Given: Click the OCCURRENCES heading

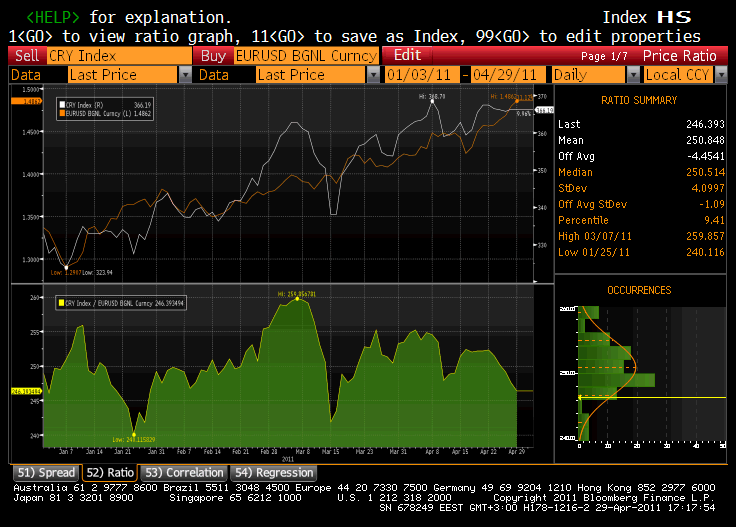Looking at the screenshot, I should (639, 290).
